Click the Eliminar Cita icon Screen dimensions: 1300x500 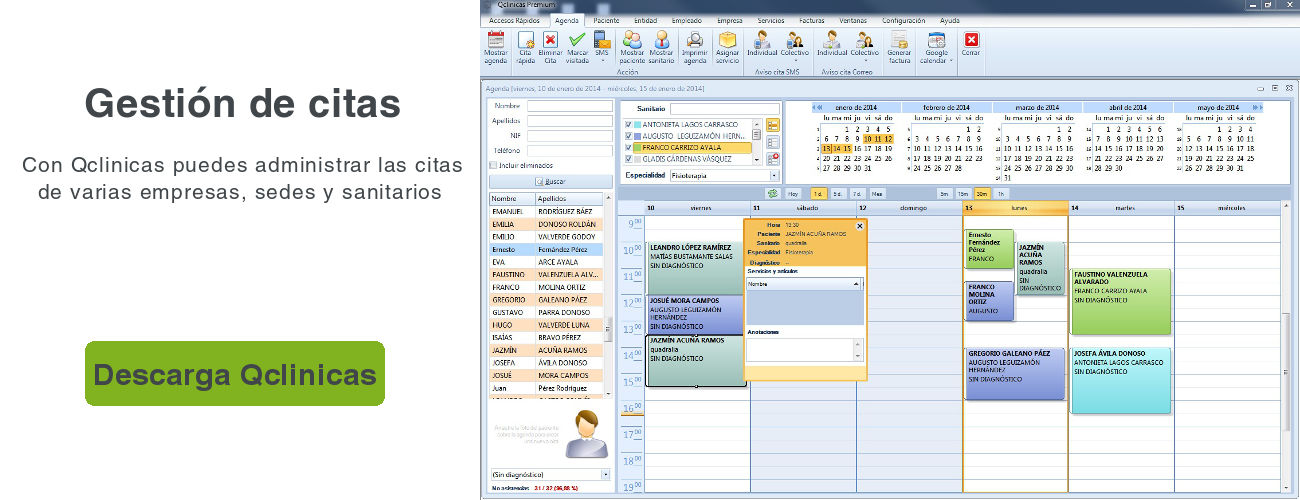[x=550, y=47]
